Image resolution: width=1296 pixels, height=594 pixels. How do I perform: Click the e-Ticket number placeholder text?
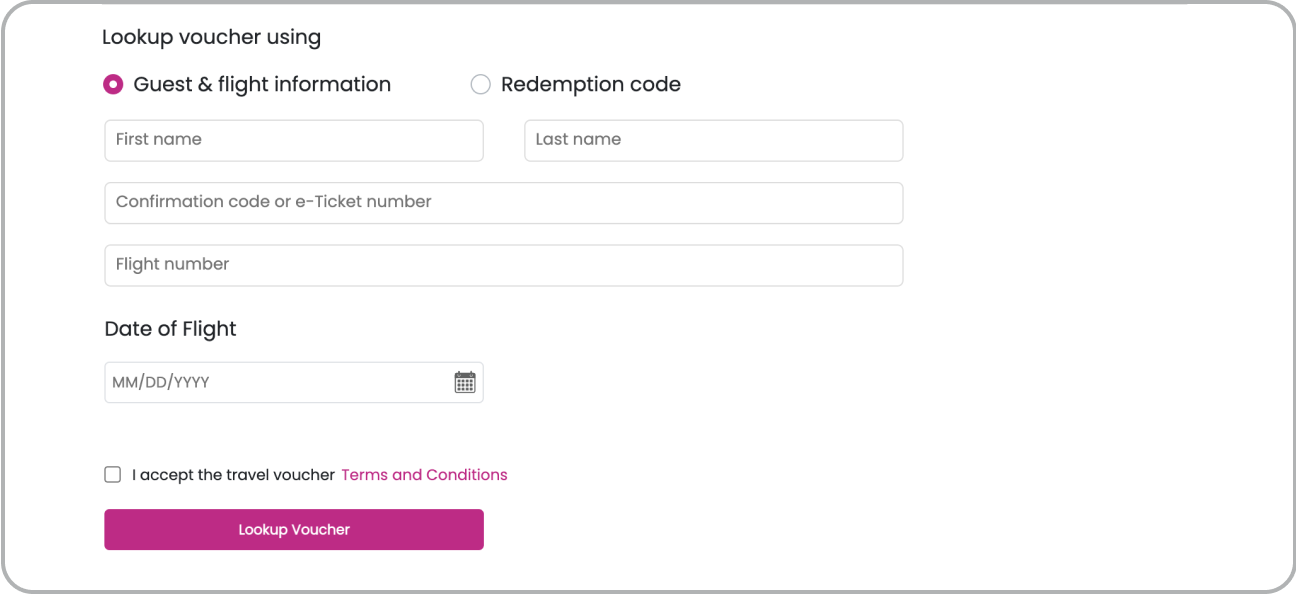coord(363,202)
